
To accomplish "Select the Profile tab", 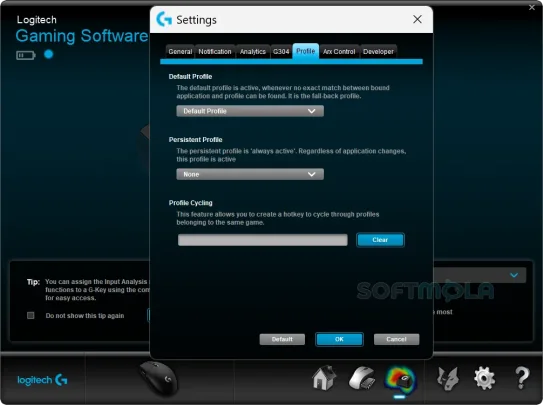I will click(305, 51).
